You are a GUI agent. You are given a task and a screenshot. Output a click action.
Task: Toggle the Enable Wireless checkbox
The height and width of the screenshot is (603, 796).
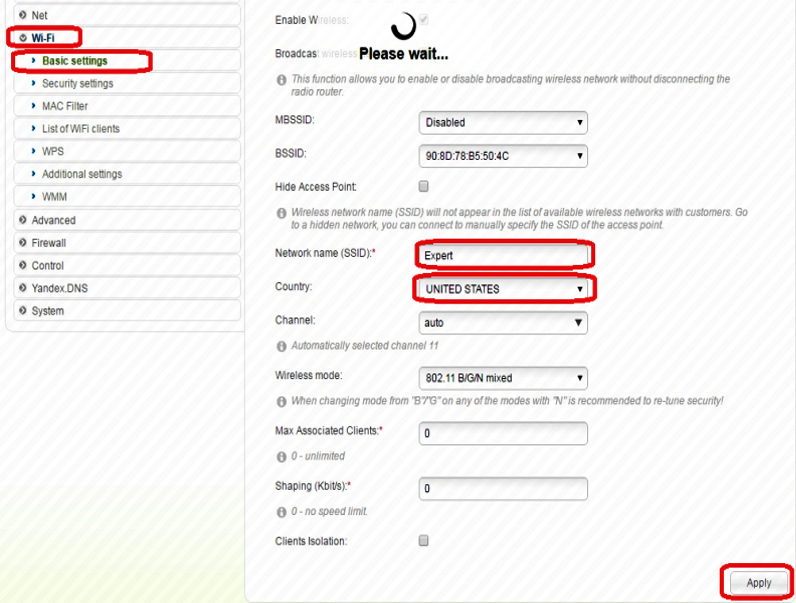point(424,20)
